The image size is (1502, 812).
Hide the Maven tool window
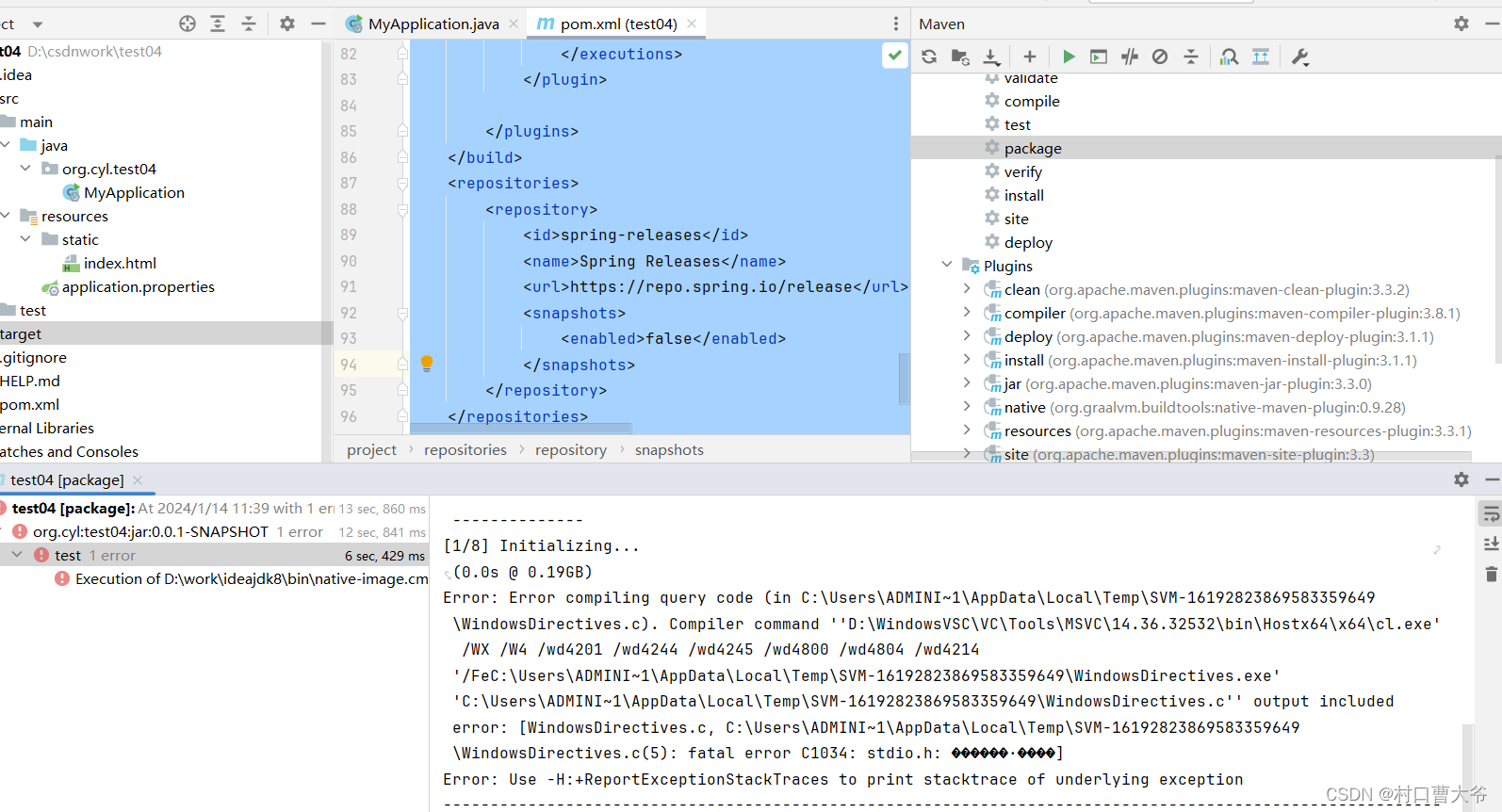pos(1493,24)
